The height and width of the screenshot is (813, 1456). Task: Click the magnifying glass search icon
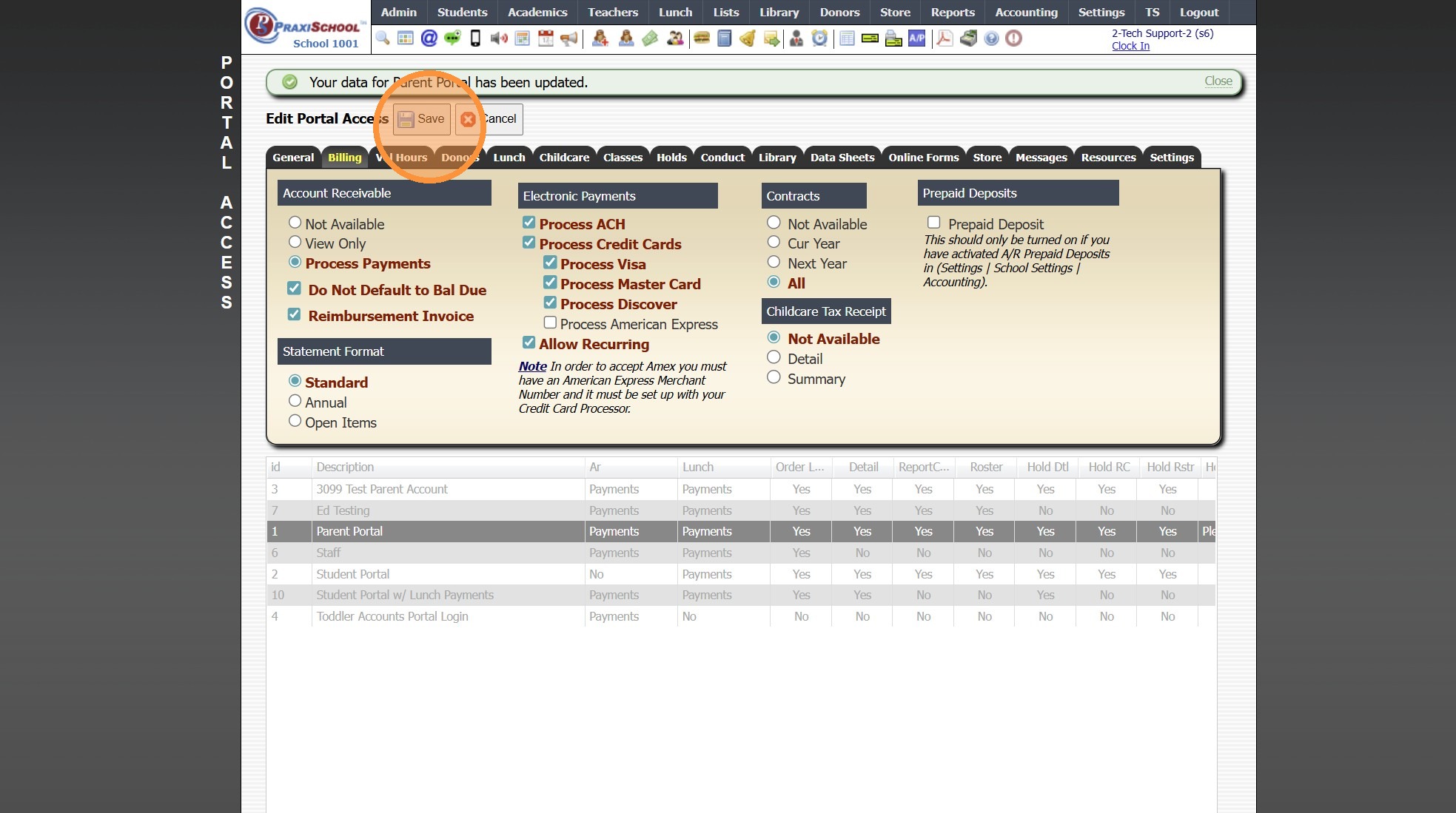coord(383,38)
